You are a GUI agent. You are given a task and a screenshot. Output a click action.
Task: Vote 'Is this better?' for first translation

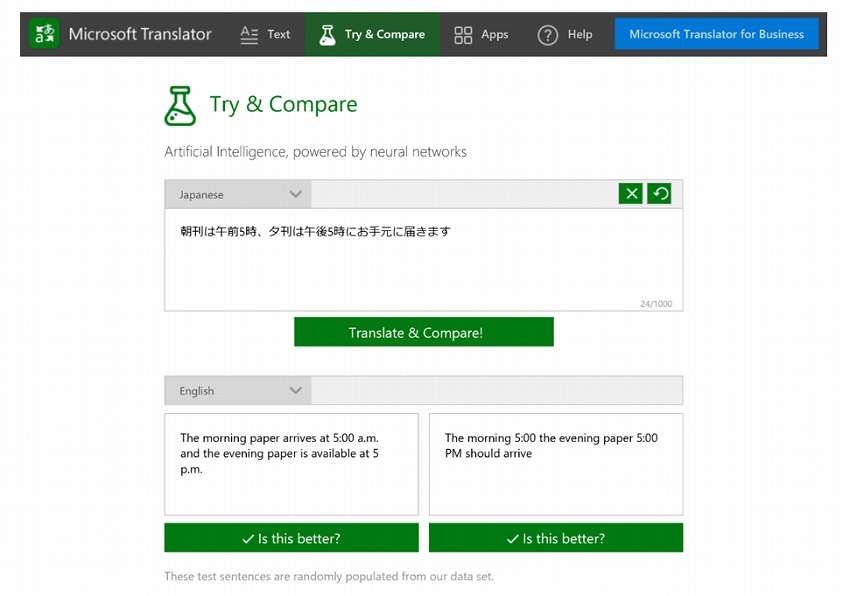pyautogui.click(x=292, y=537)
